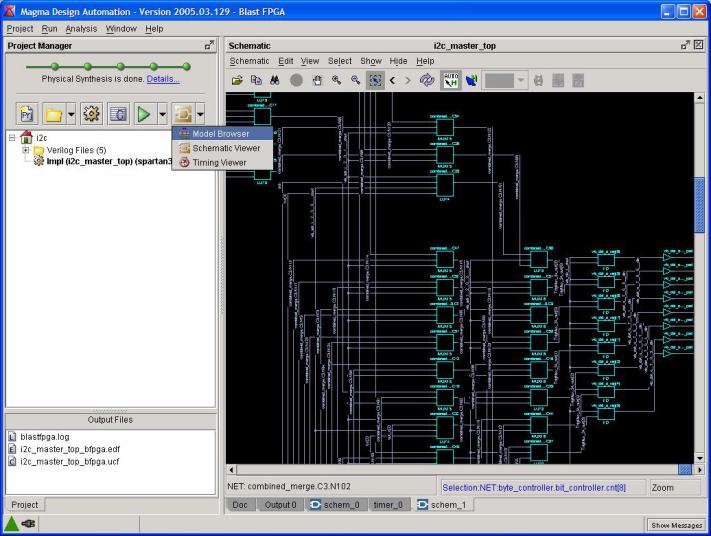The height and width of the screenshot is (536, 711).
Task: Click the grayed print icon in toolbar
Action: 538,81
